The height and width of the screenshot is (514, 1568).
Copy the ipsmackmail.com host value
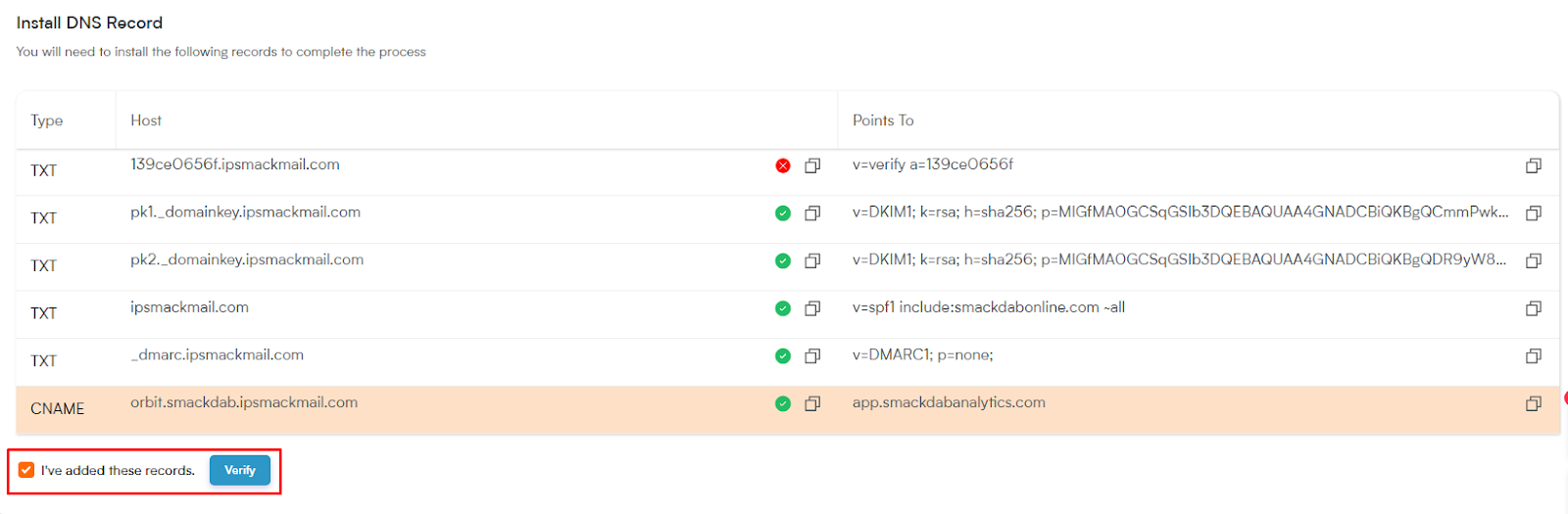812,308
